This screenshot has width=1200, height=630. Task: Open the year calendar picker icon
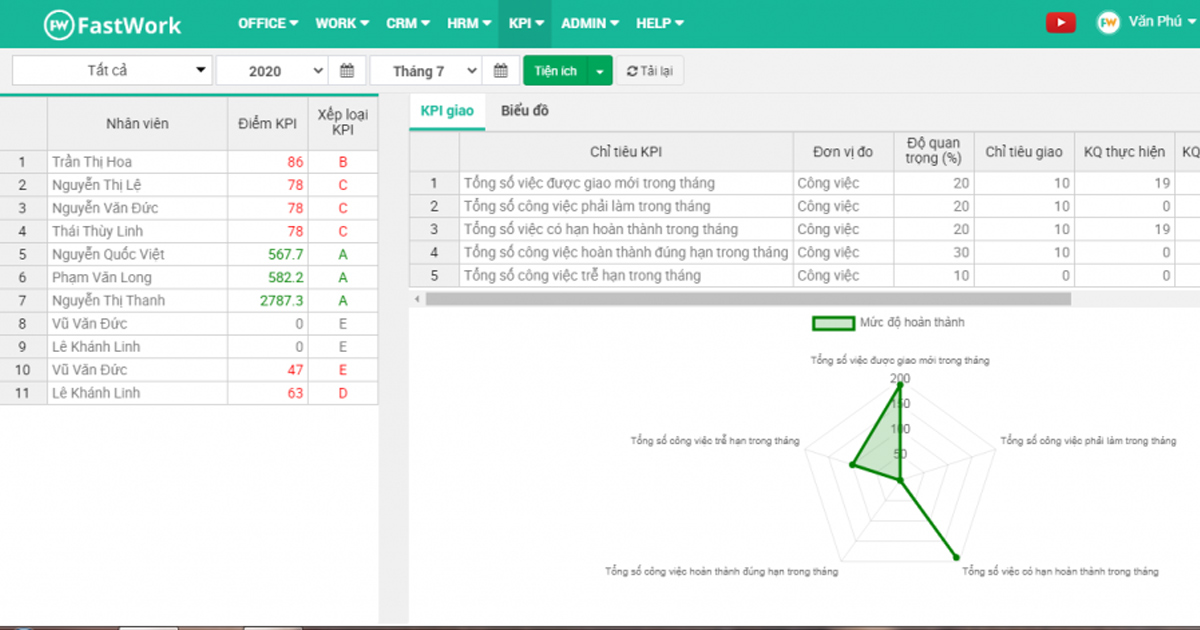pyautogui.click(x=347, y=71)
